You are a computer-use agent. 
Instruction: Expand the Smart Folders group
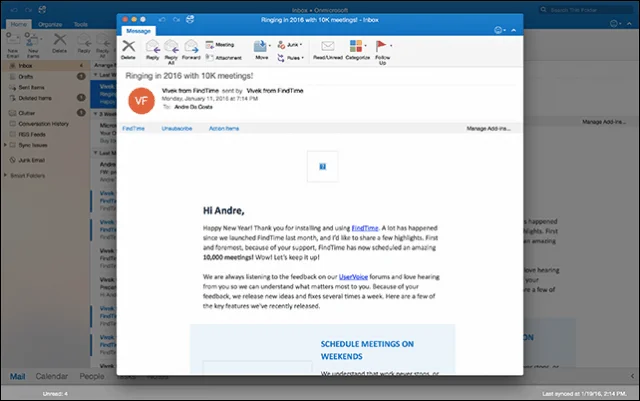5,175
